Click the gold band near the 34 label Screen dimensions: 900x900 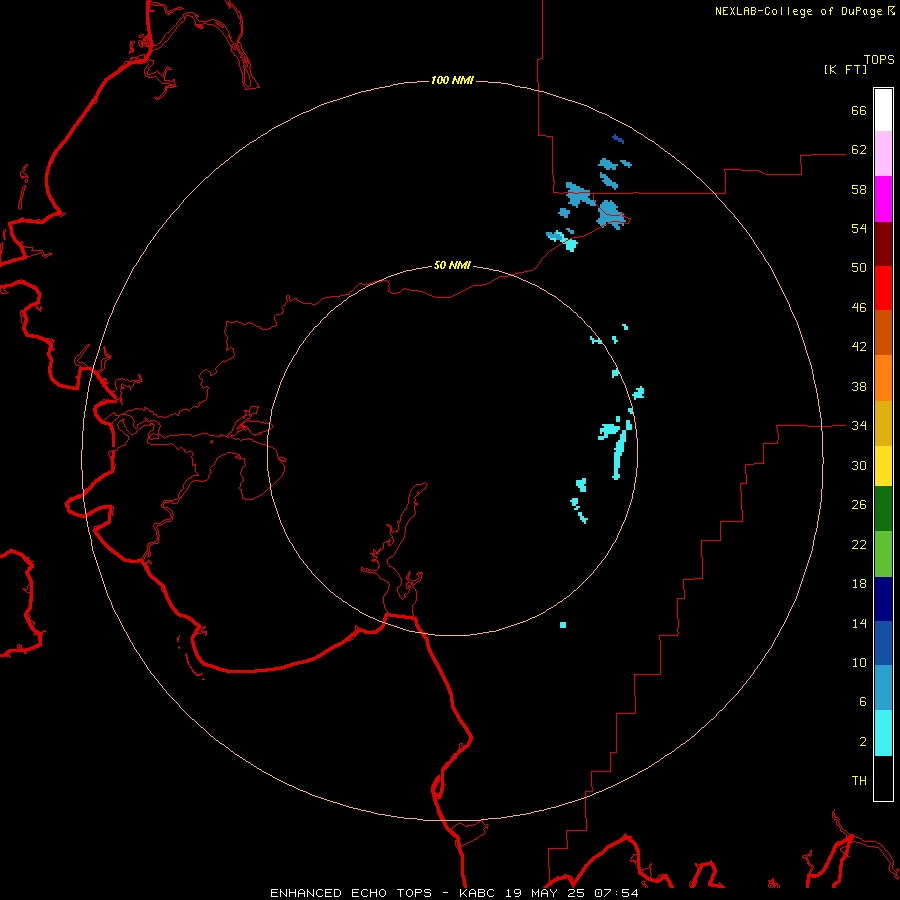pos(883,423)
